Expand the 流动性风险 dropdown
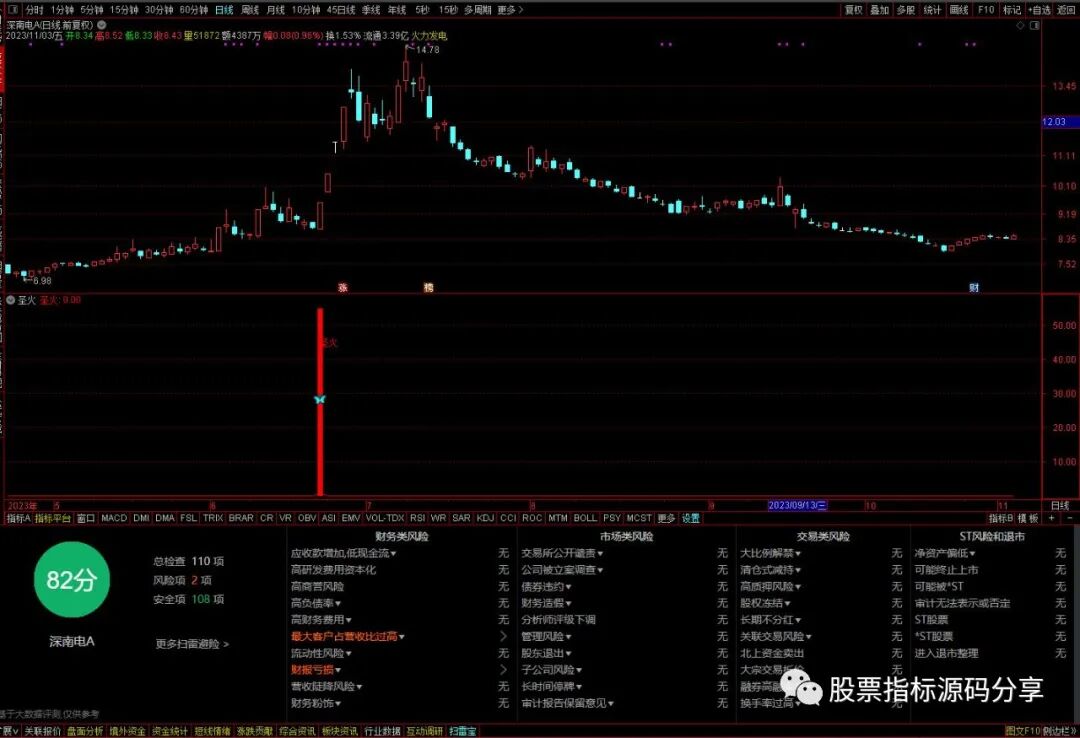The width and height of the screenshot is (1080, 738). (x=322, y=653)
